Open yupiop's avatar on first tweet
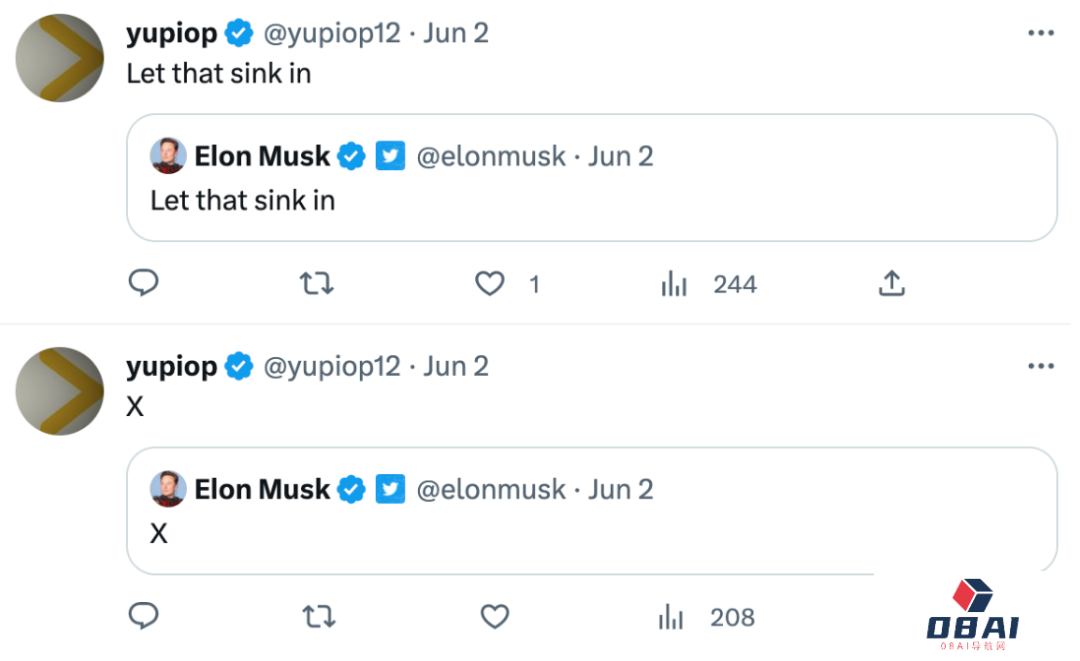 pos(60,58)
